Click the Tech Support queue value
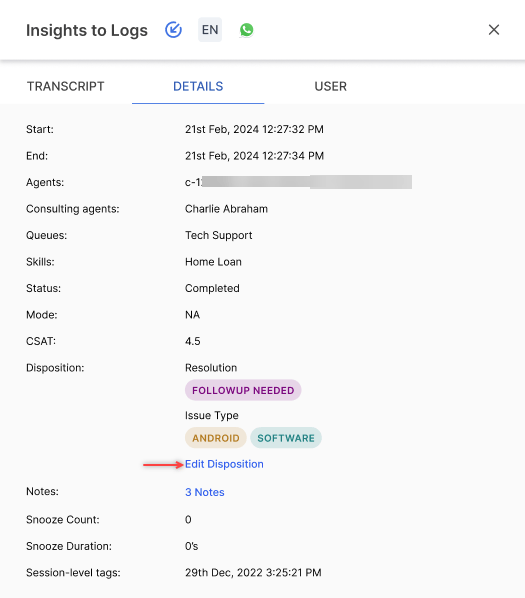The height and width of the screenshot is (598, 525). [x=218, y=235]
